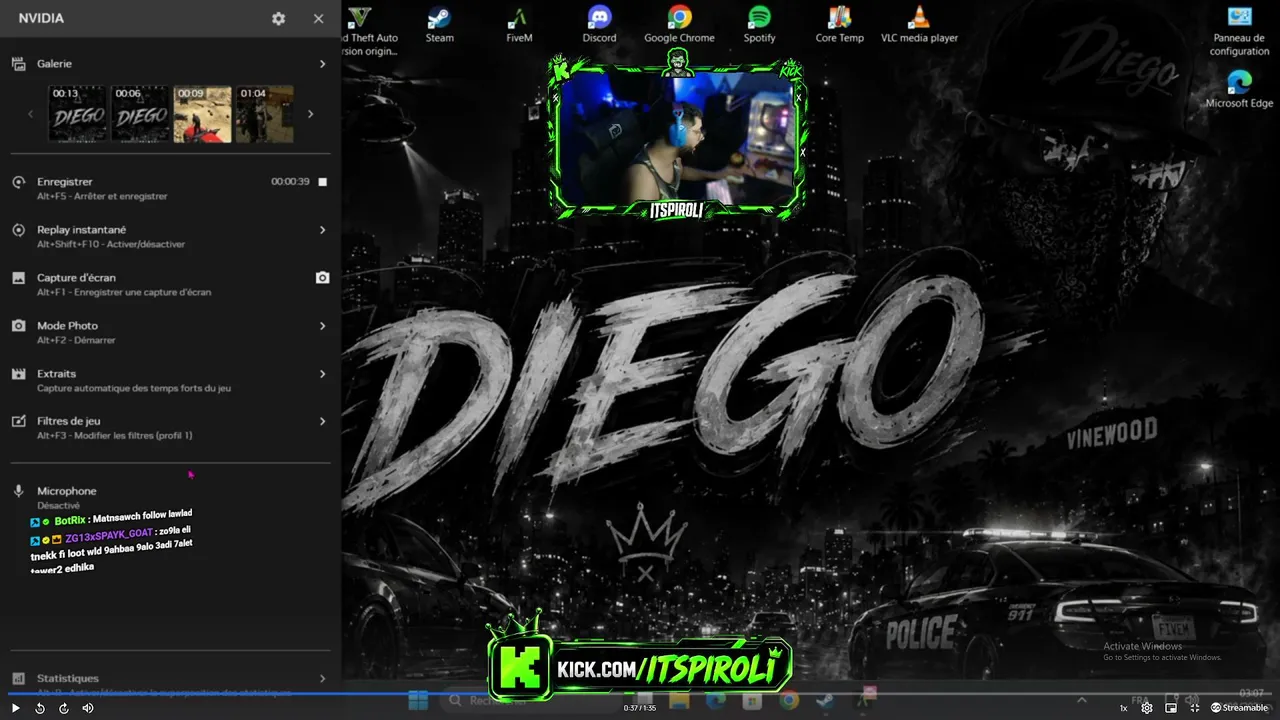Play the Streamable video
The height and width of the screenshot is (720, 1280).
tap(15, 708)
